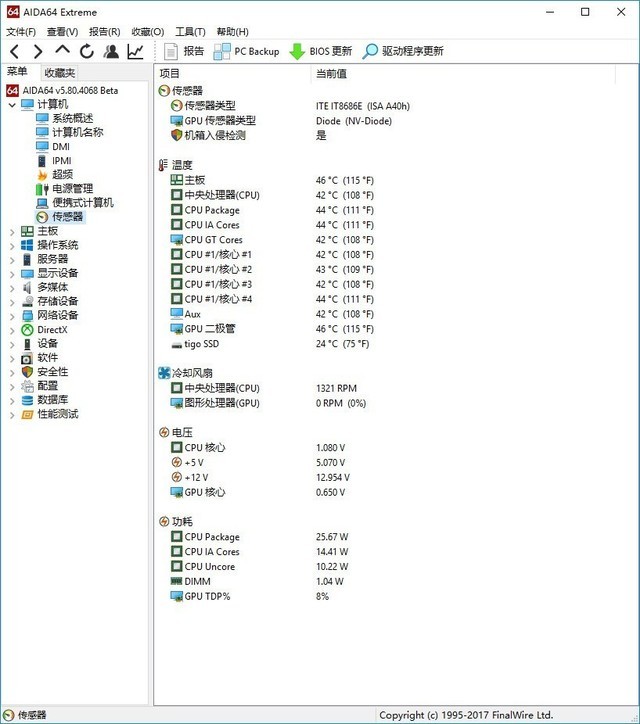The image size is (640, 724).
Task: Click the 报告 report button
Action: tap(184, 51)
